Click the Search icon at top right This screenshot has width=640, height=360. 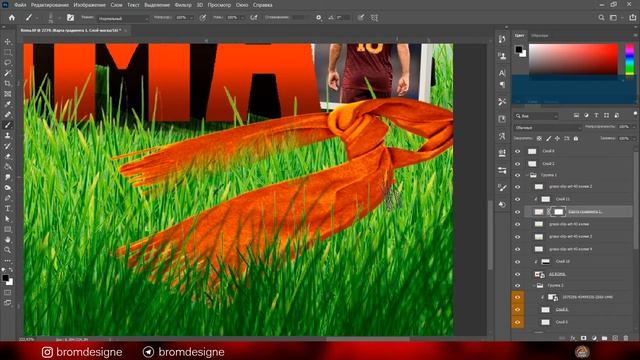pyautogui.click(x=601, y=18)
